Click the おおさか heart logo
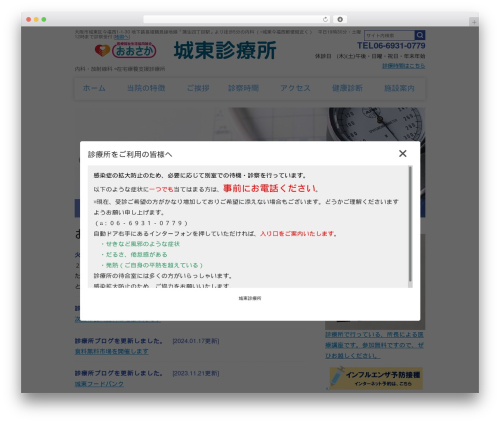 pos(125,50)
